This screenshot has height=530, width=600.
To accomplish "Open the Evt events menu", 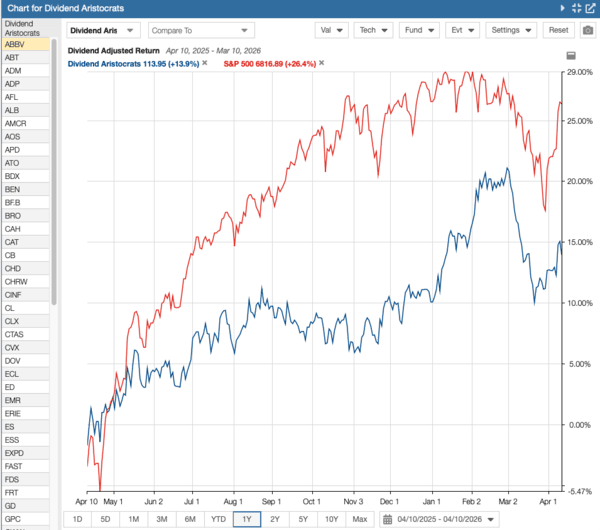I will point(462,30).
